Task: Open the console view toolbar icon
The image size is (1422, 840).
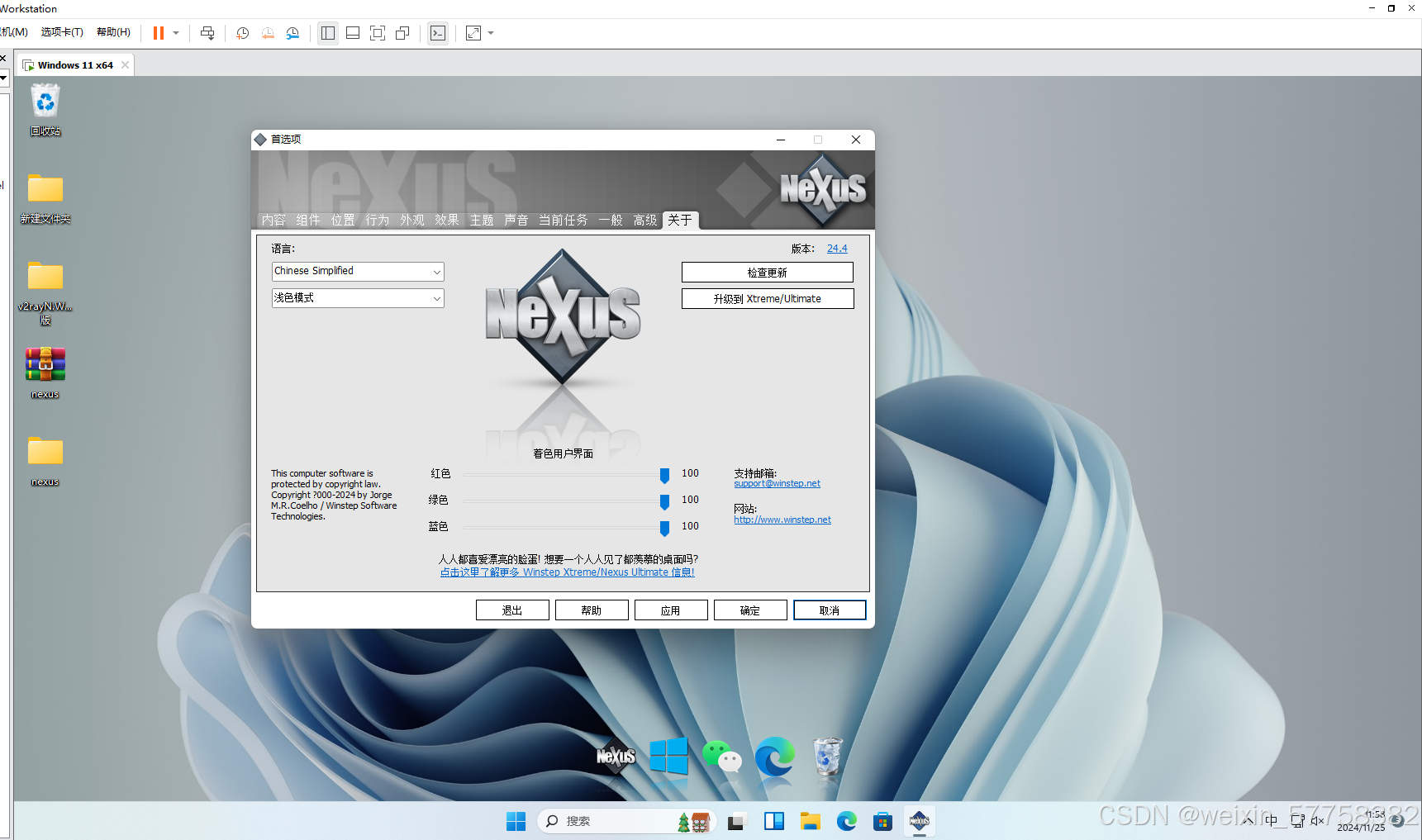Action: pyautogui.click(x=438, y=33)
